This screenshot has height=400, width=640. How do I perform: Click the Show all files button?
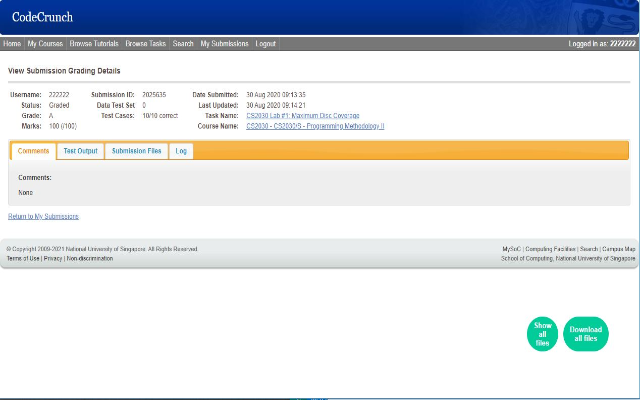[x=542, y=334]
